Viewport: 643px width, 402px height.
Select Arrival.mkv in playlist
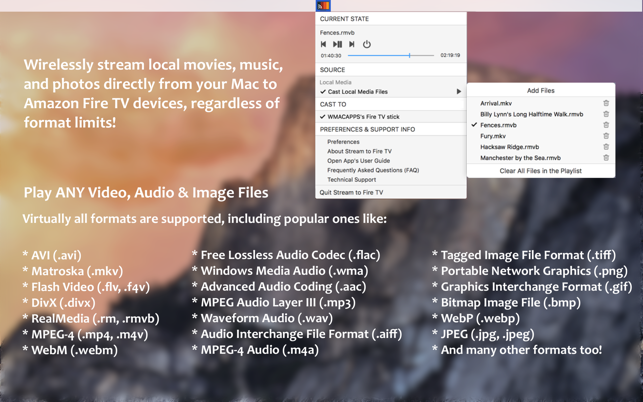click(x=496, y=103)
